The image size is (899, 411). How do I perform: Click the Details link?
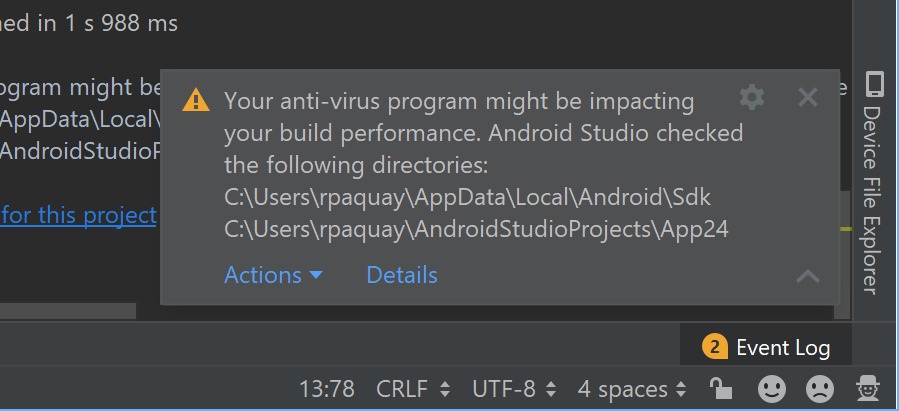point(402,275)
